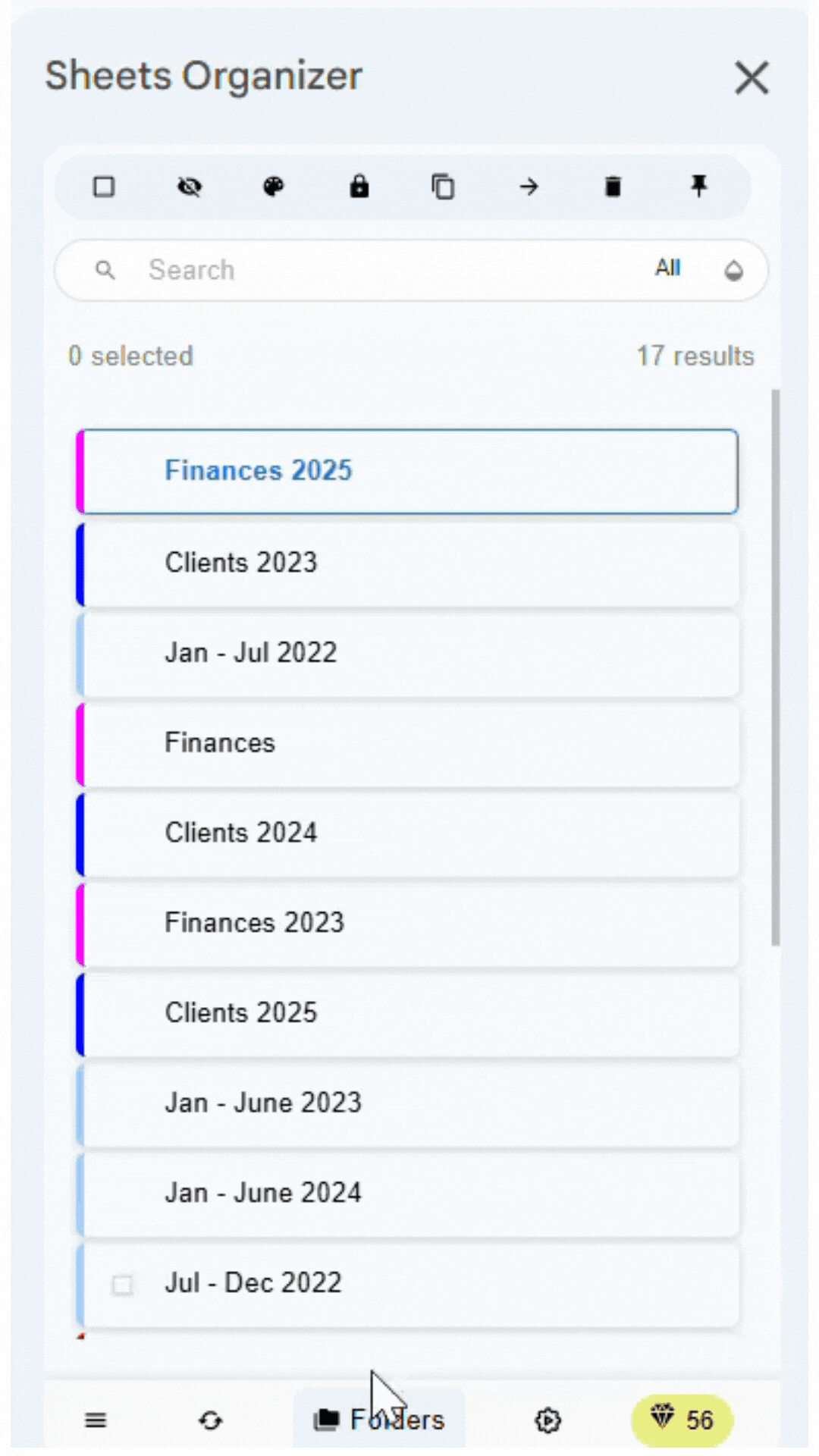Expand the Clients 2024 sheet entry

point(409,833)
